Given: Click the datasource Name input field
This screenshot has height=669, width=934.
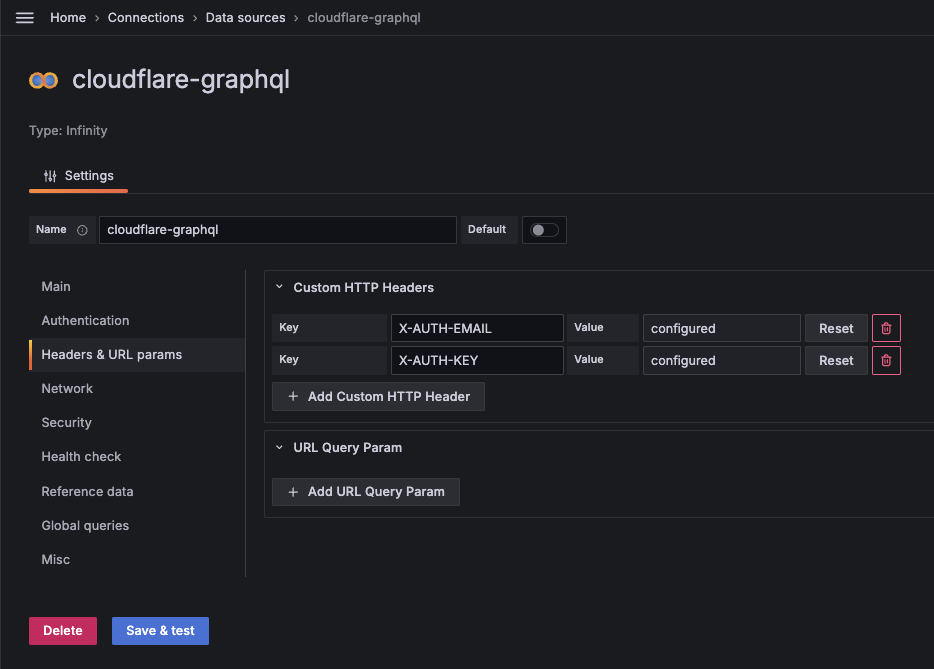Looking at the screenshot, I should (277, 230).
